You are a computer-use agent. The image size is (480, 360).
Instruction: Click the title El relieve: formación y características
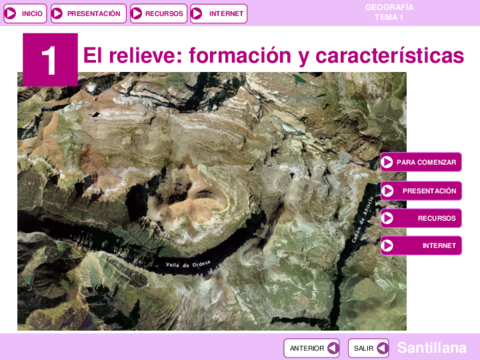point(273,55)
